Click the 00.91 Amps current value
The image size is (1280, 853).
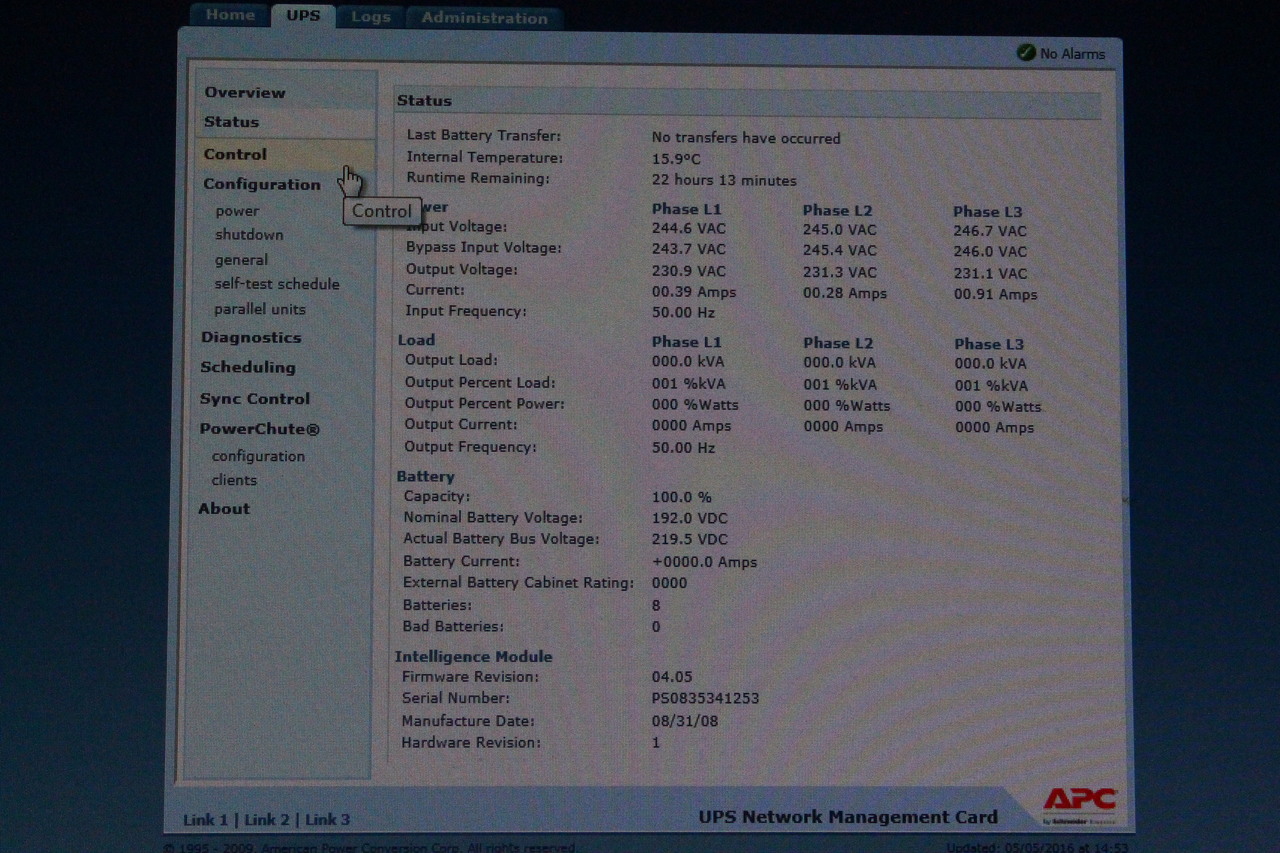point(995,295)
